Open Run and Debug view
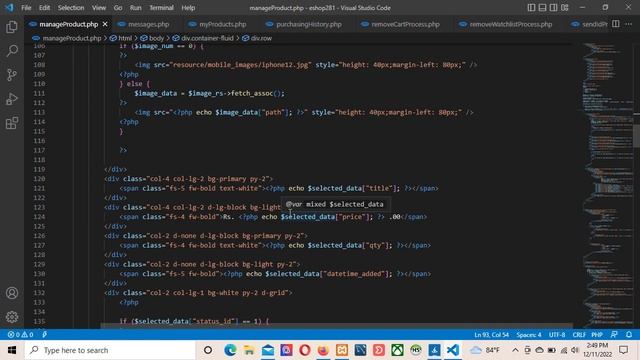 pos(12,99)
